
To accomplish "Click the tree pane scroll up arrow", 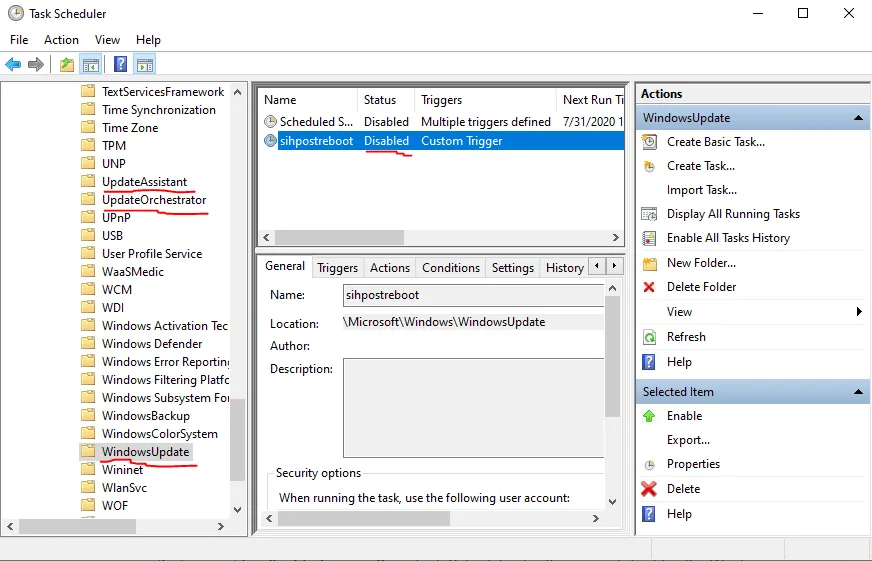I will pos(237,92).
